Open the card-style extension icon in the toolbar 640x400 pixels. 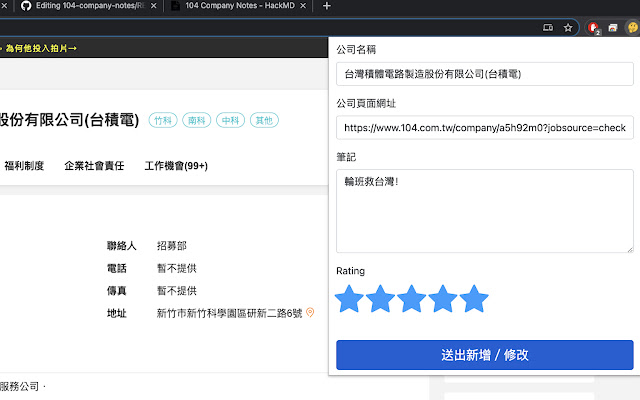[613, 27]
